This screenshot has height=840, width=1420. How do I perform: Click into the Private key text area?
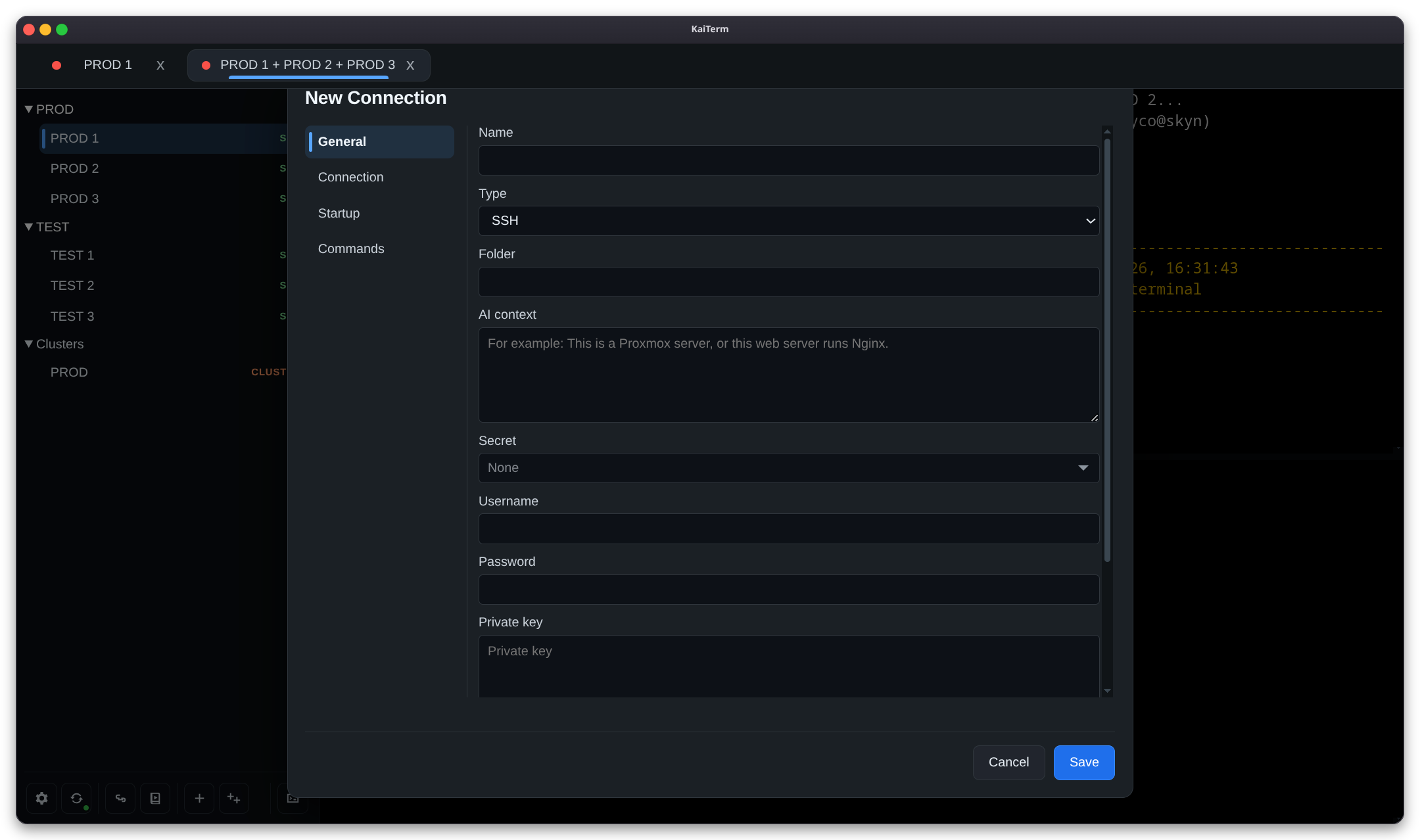(789, 666)
